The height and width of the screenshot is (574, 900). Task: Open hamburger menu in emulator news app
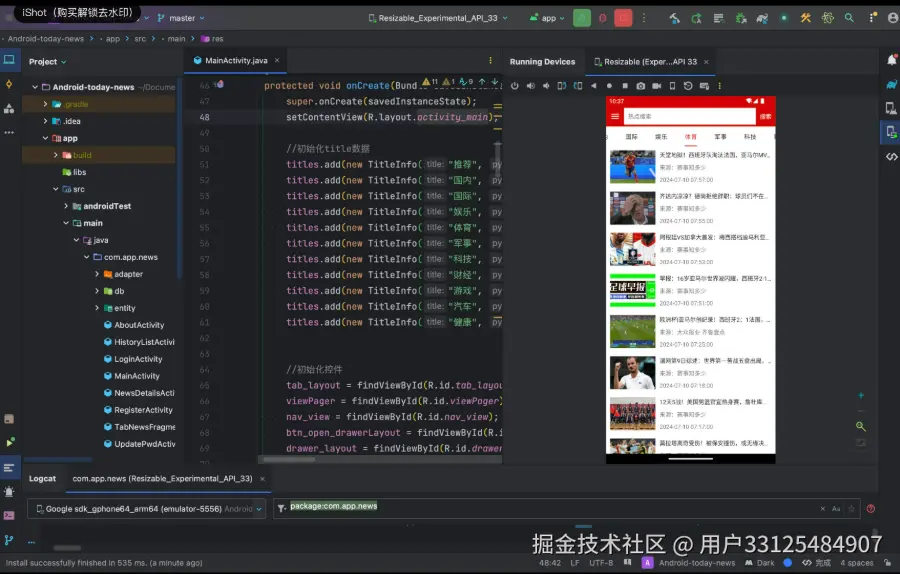[x=615, y=117]
